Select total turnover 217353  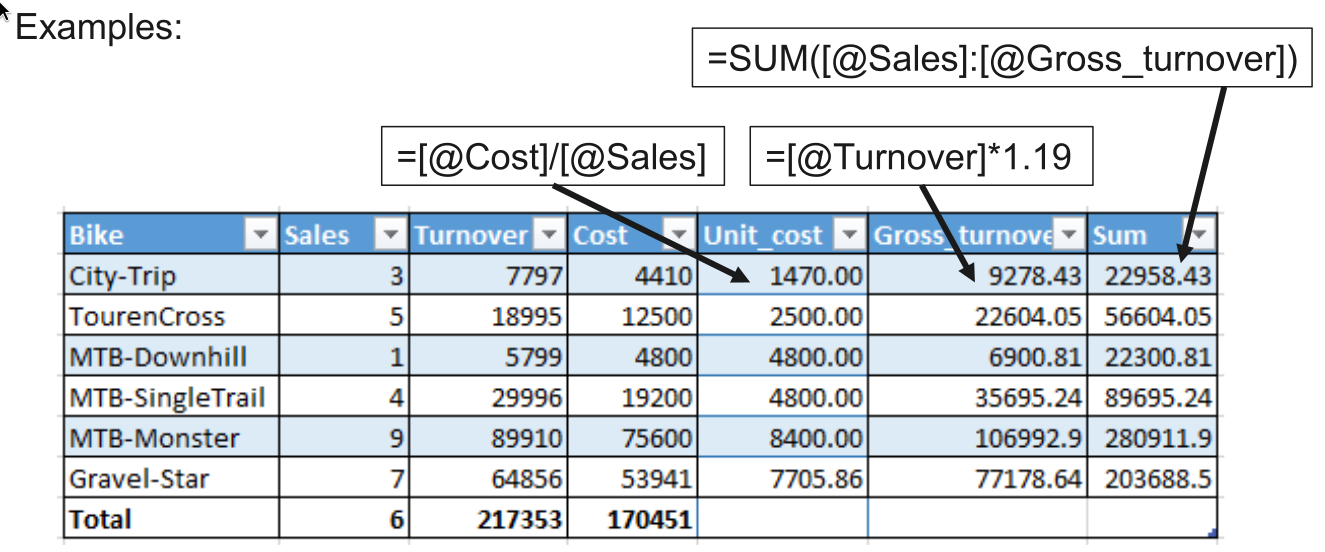click(488, 519)
